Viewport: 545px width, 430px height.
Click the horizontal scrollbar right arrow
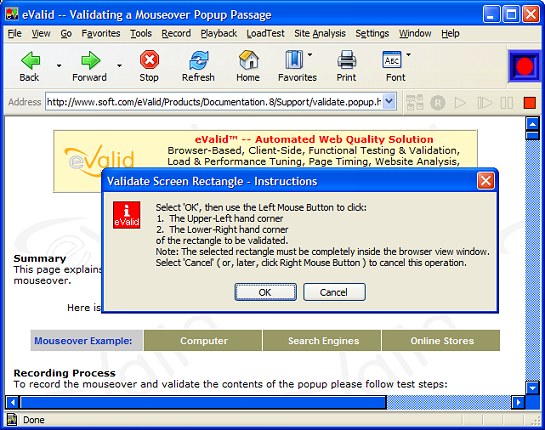518,402
